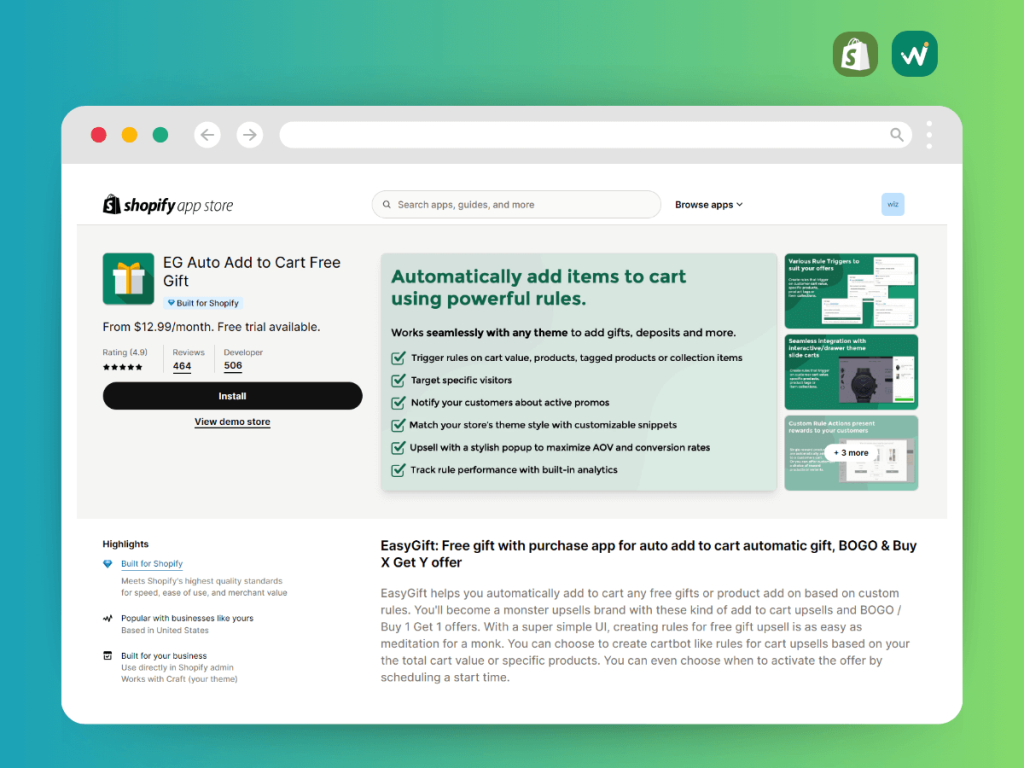Click the browser forward arrow button

(249, 135)
